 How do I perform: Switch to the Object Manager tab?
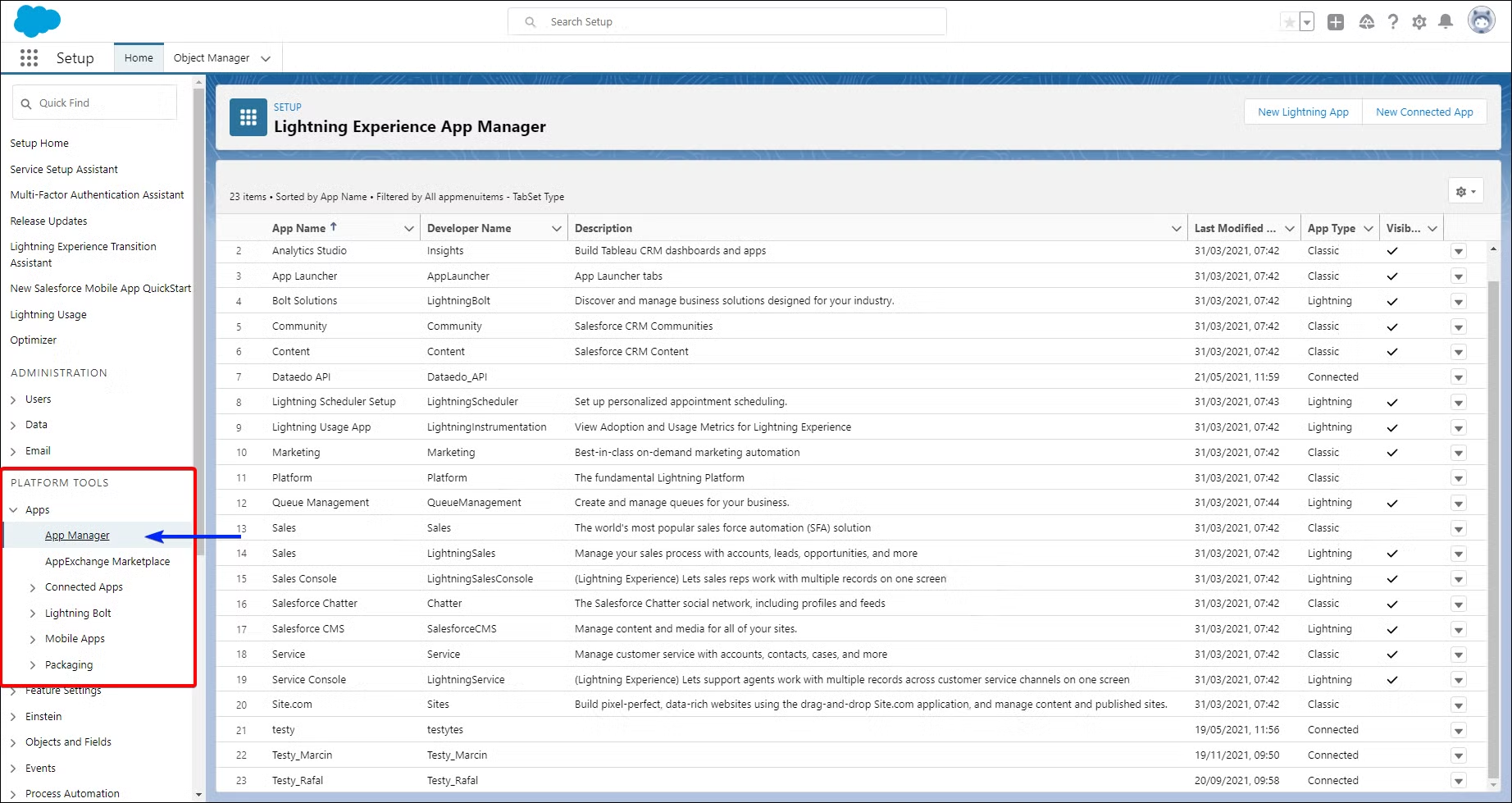click(x=212, y=58)
